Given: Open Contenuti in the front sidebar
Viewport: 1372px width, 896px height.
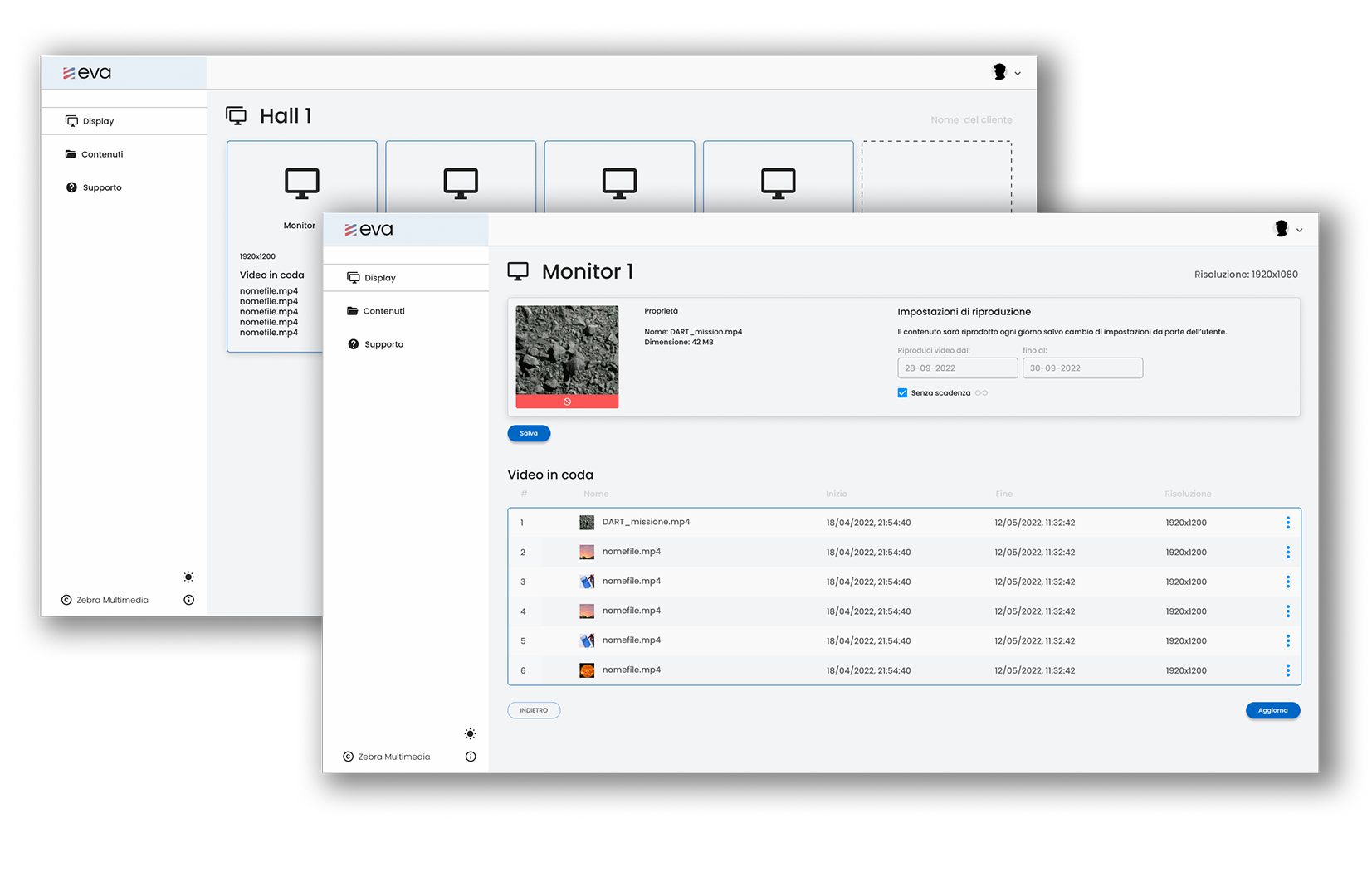Looking at the screenshot, I should tap(383, 311).
